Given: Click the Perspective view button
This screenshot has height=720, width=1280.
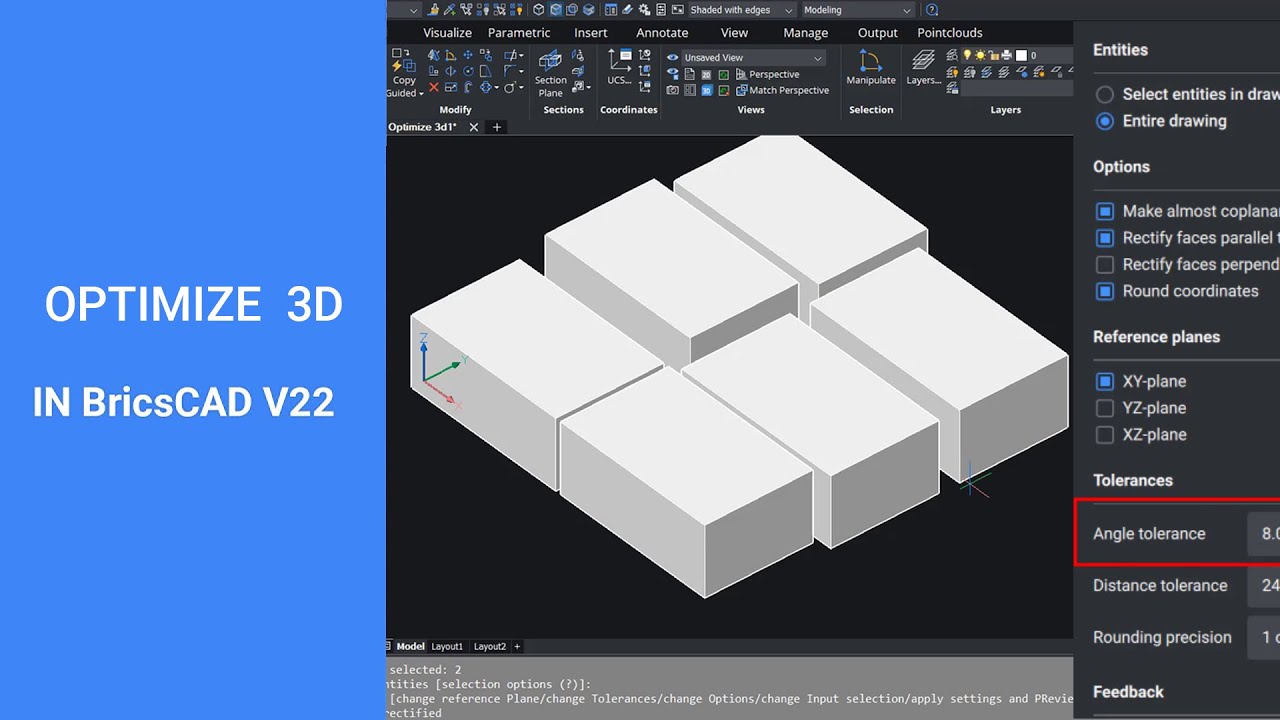Looking at the screenshot, I should click(768, 74).
